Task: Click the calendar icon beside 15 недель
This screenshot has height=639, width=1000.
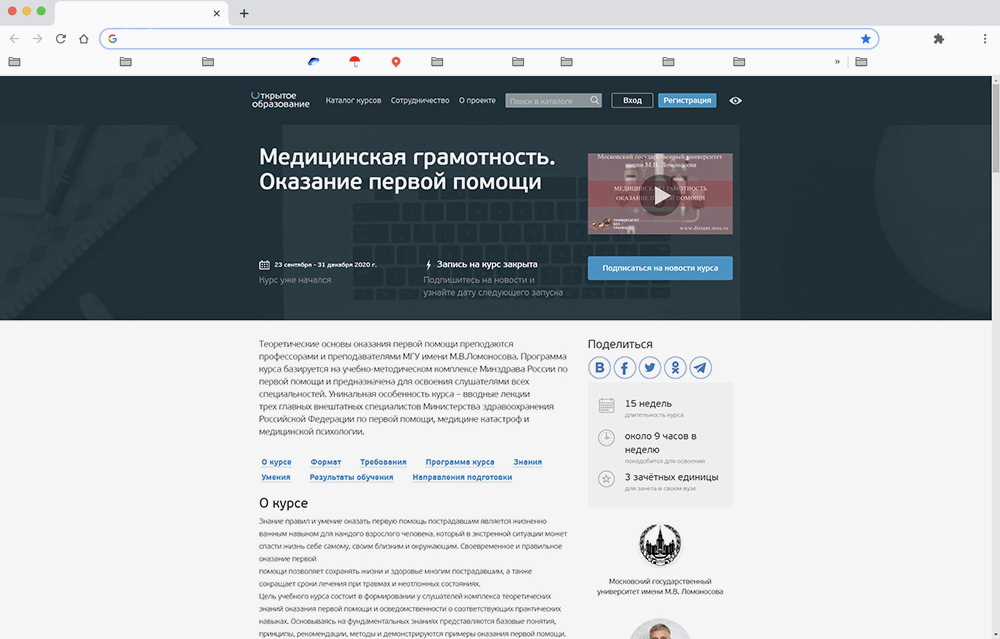Action: (x=607, y=405)
